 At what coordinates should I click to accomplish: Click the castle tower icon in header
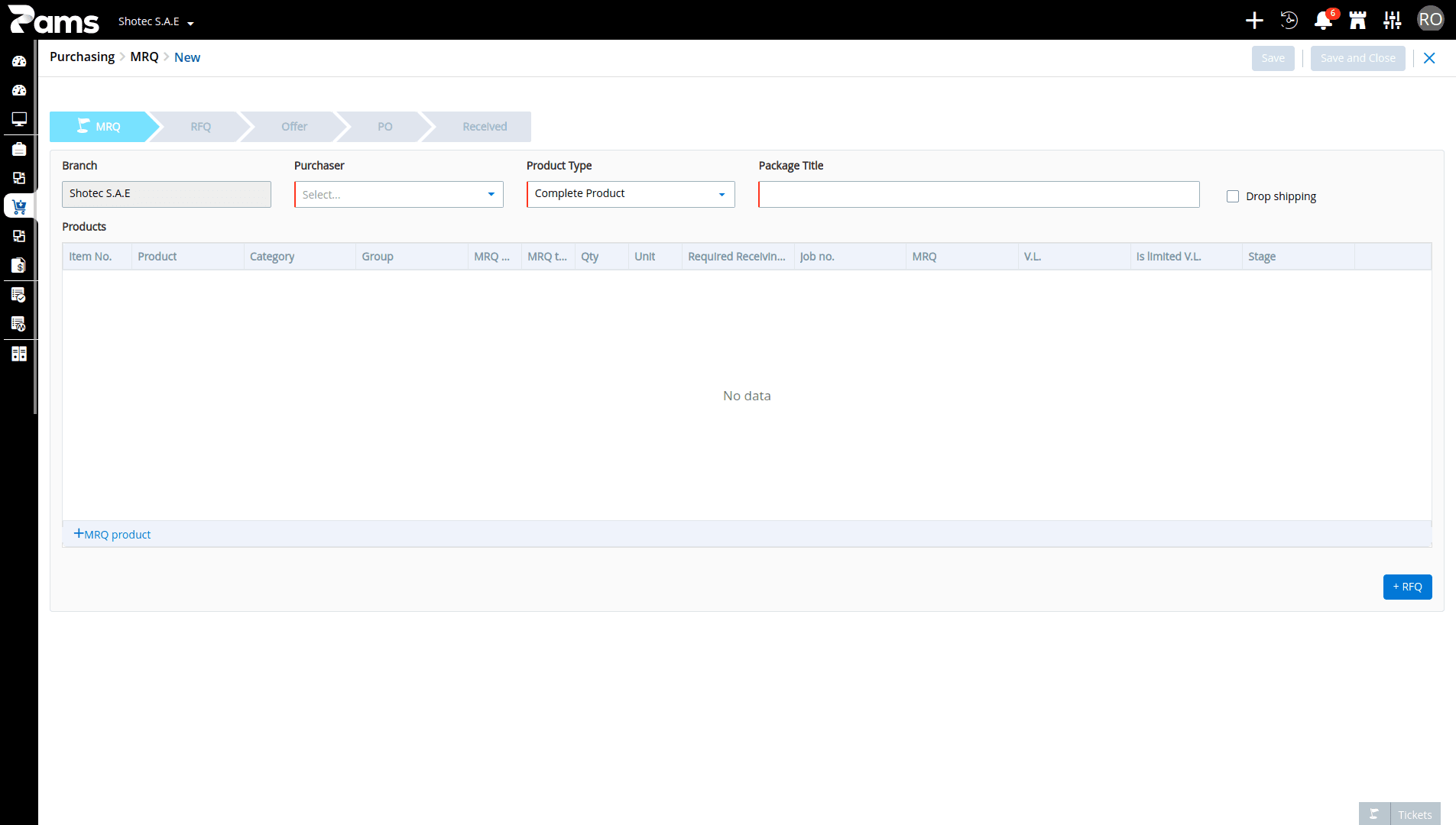pyautogui.click(x=1358, y=21)
